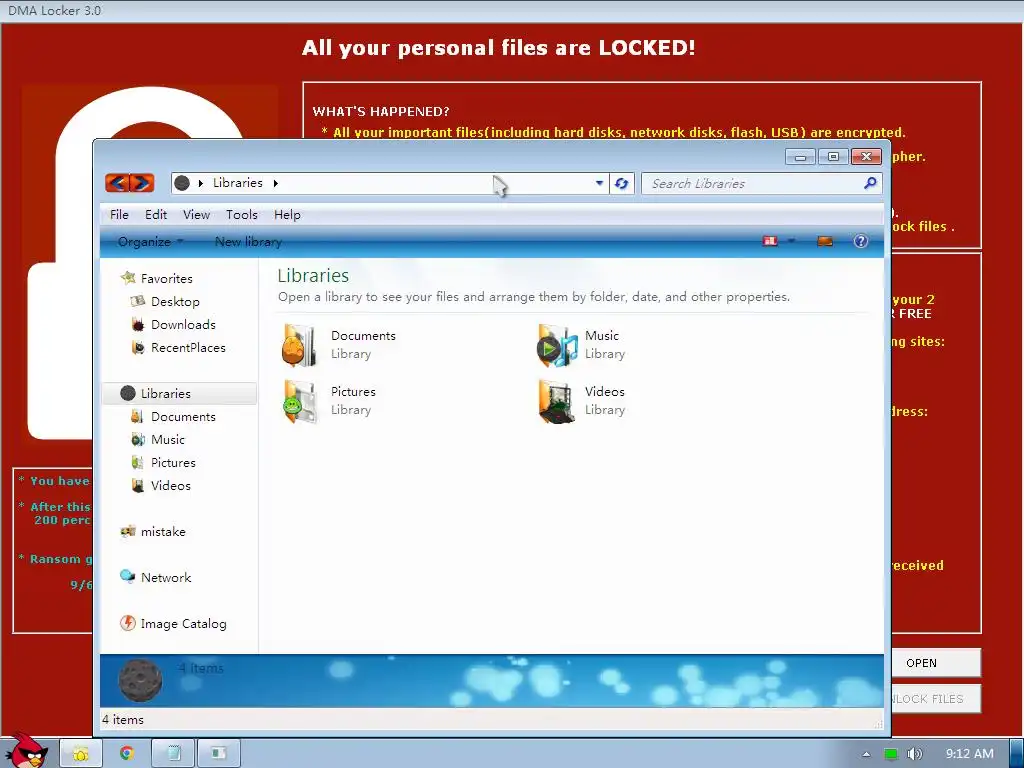The image size is (1024, 768).
Task: Open the notepad taskbar icon
Action: tap(174, 753)
